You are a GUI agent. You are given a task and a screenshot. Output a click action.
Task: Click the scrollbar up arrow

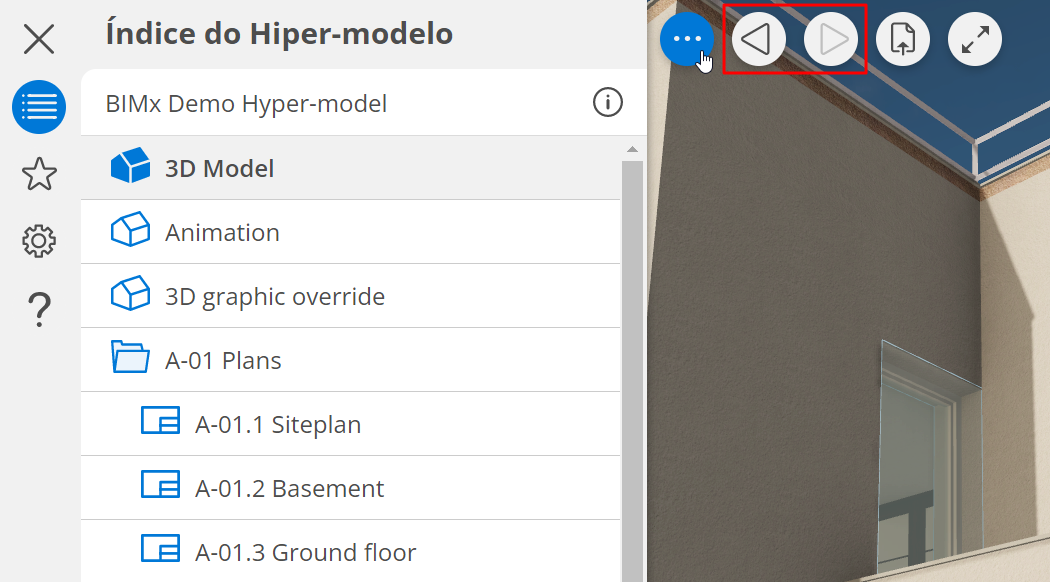pos(632,150)
